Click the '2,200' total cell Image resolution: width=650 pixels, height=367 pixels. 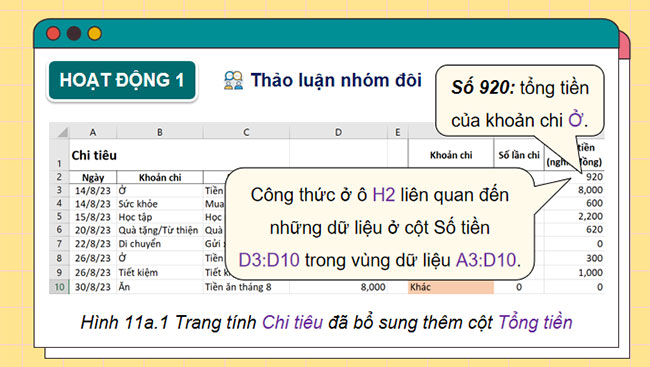(x=590, y=216)
